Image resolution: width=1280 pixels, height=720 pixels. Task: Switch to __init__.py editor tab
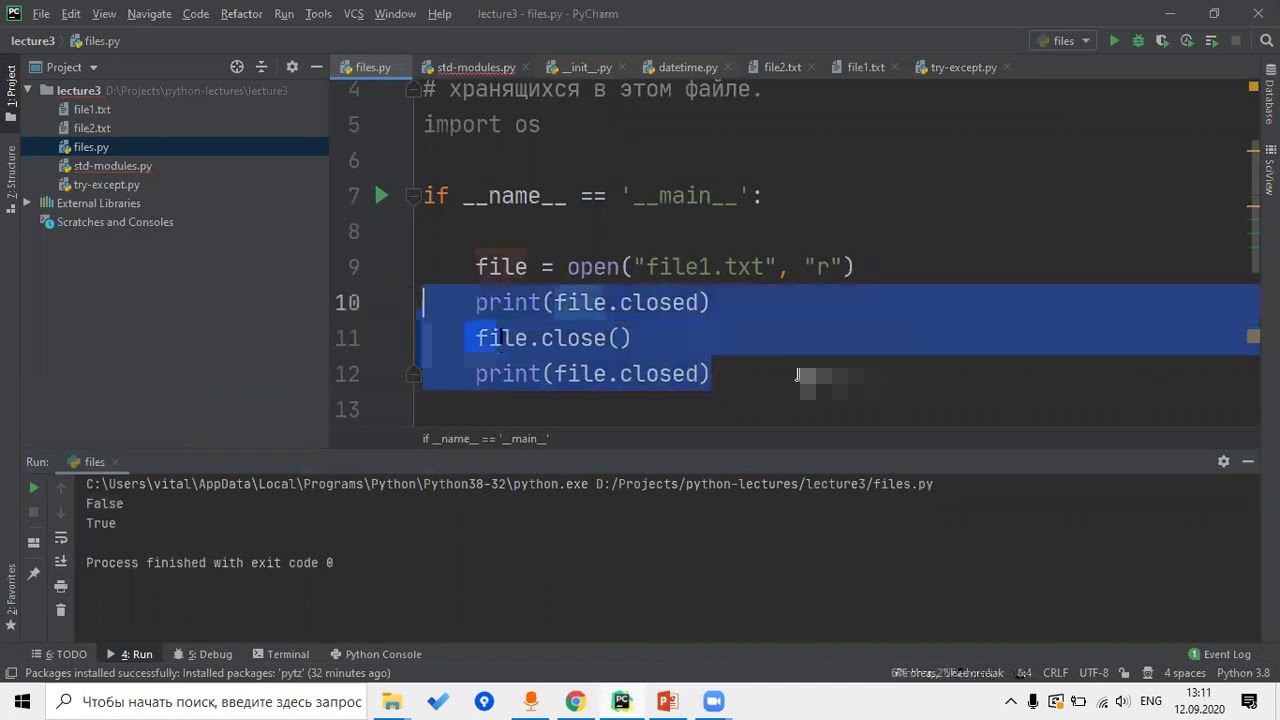coord(586,67)
